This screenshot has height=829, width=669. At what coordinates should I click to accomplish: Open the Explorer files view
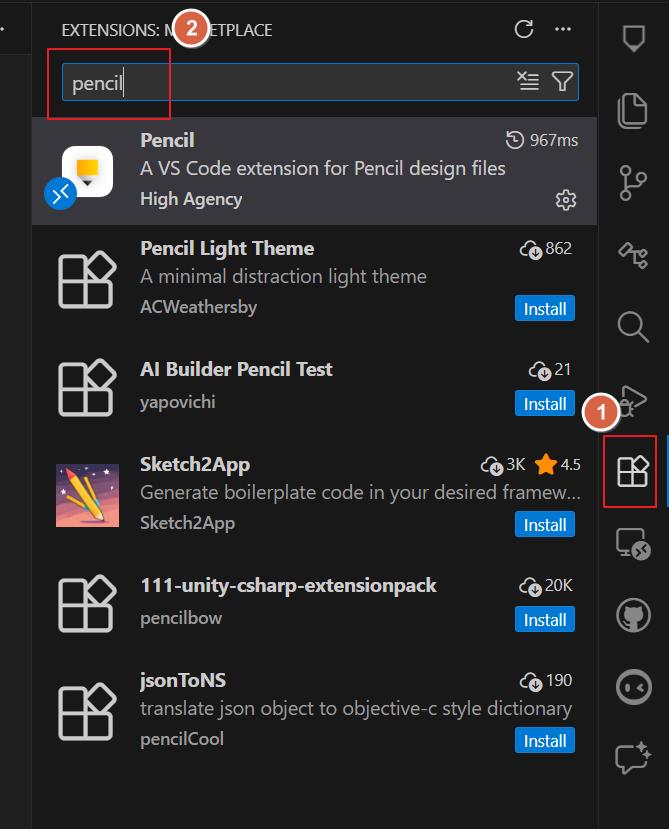tap(633, 110)
